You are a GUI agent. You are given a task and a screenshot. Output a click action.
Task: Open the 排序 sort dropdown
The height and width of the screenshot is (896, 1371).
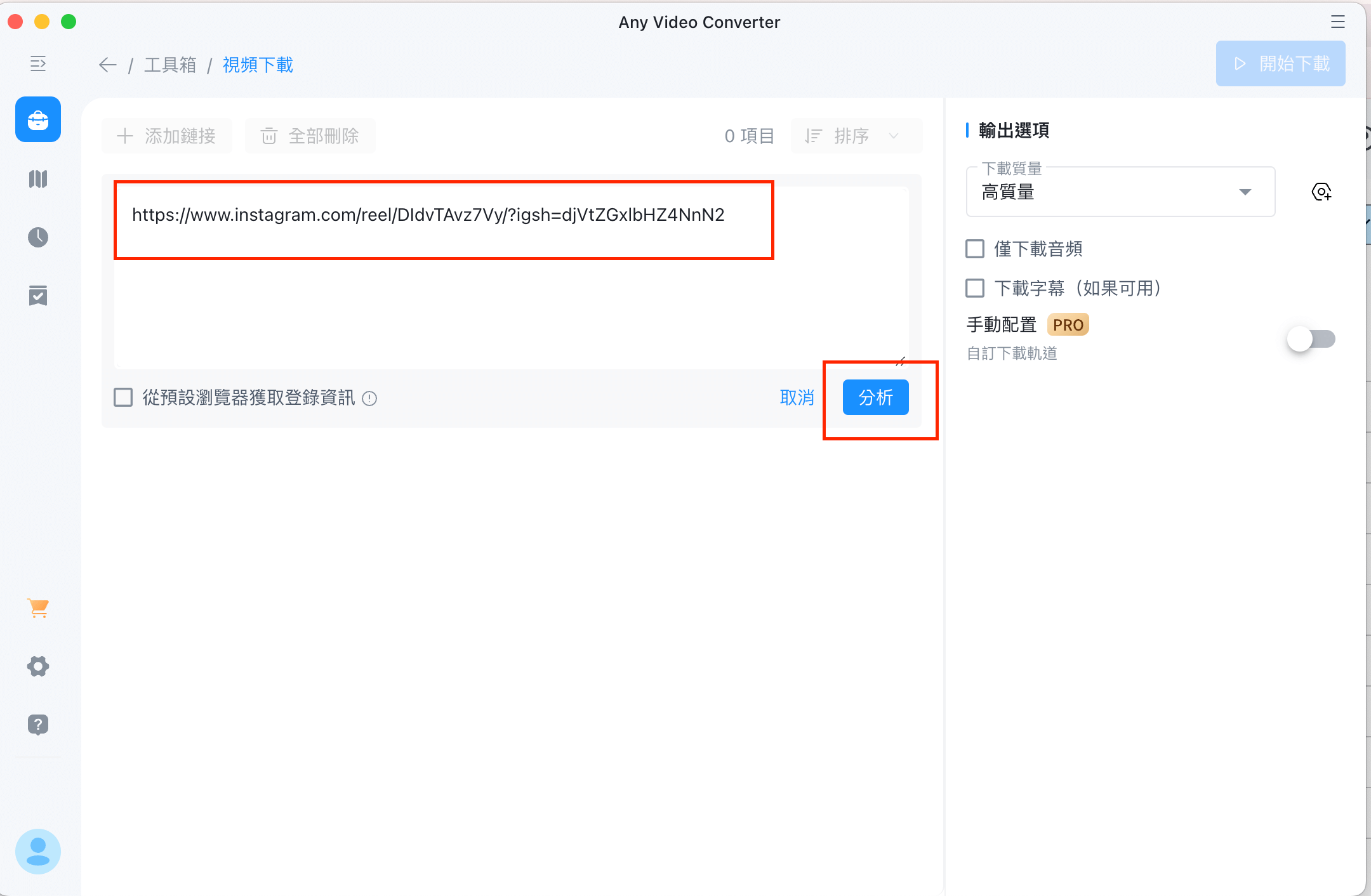856,136
